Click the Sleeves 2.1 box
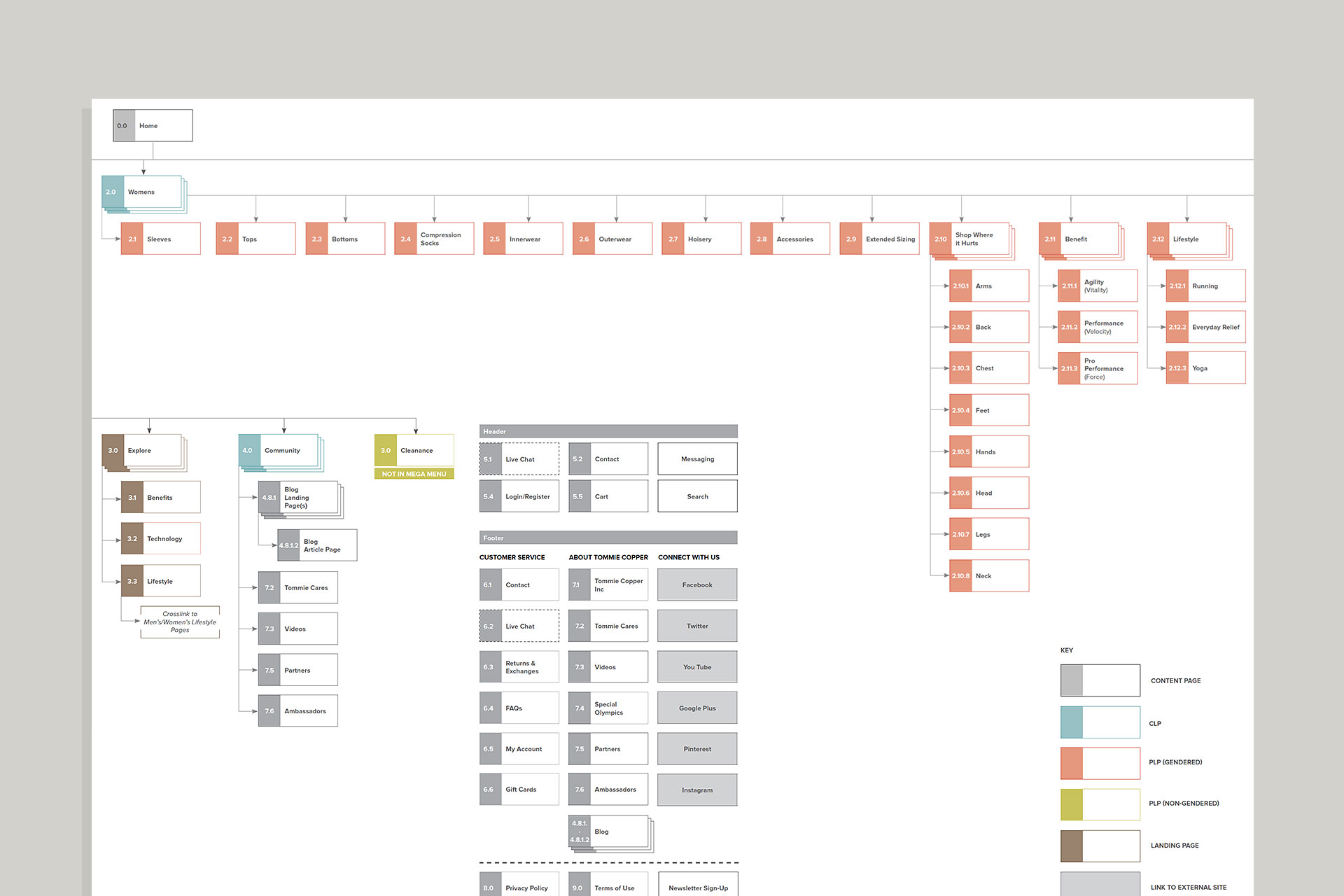This screenshot has width=1344, height=896. pyautogui.click(x=160, y=239)
